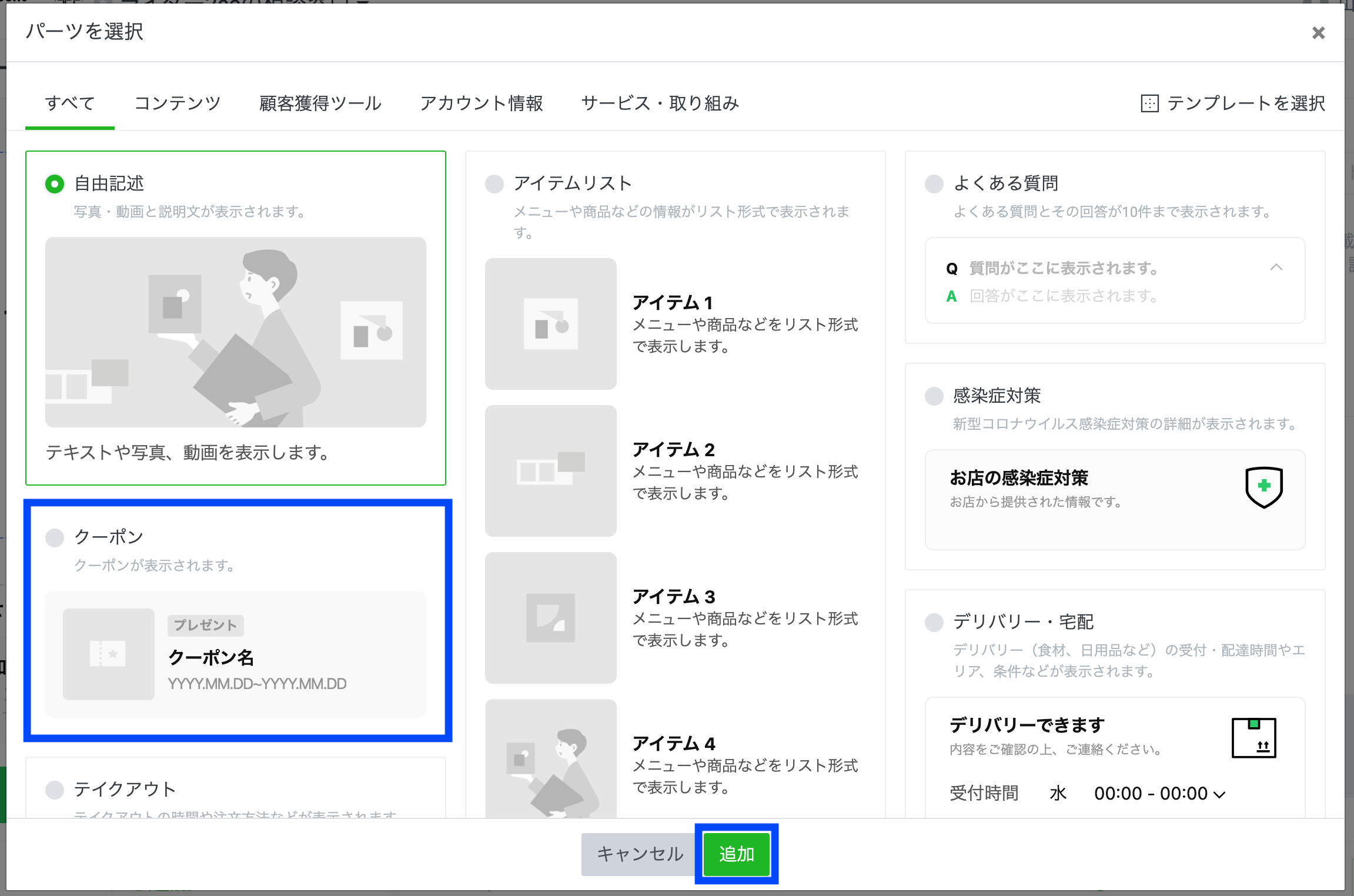Click the 自由記述 illustration preview
1354x896 pixels.
235,332
